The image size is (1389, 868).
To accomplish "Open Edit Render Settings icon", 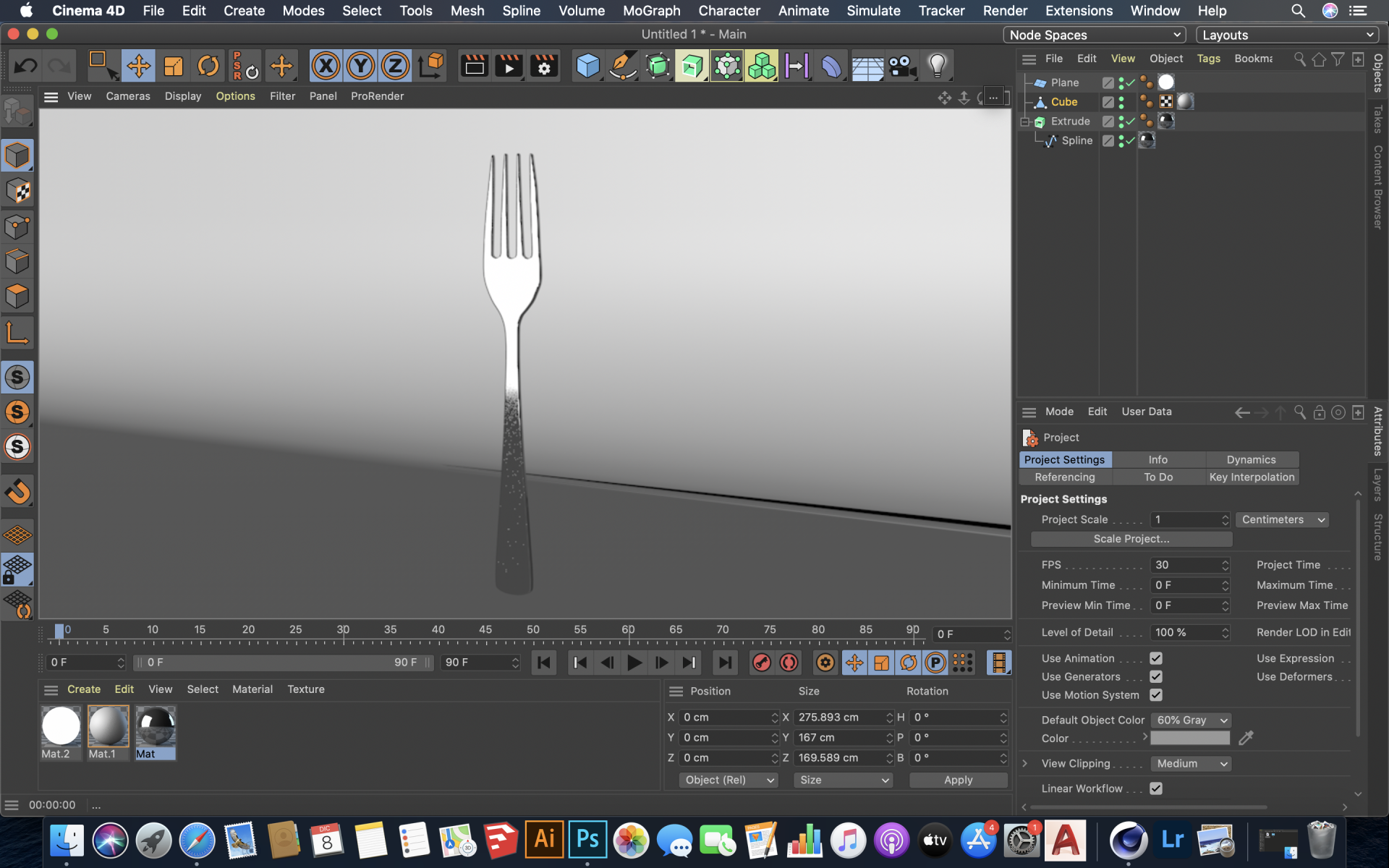I will [544, 67].
